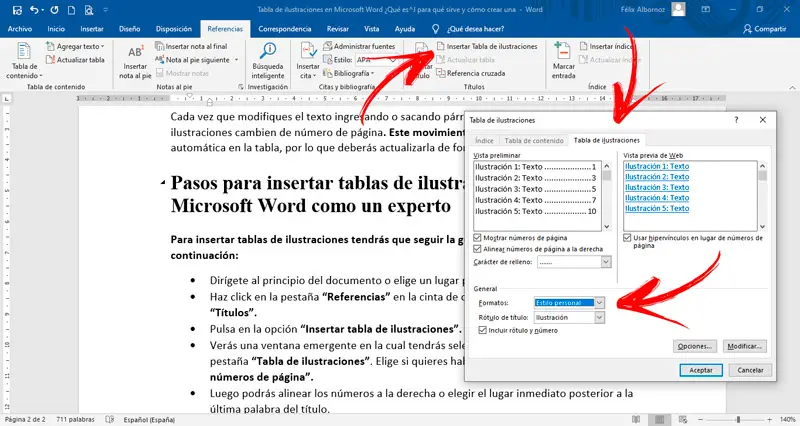Click Referencia cruzada
The image size is (800, 426).
(x=470, y=73)
